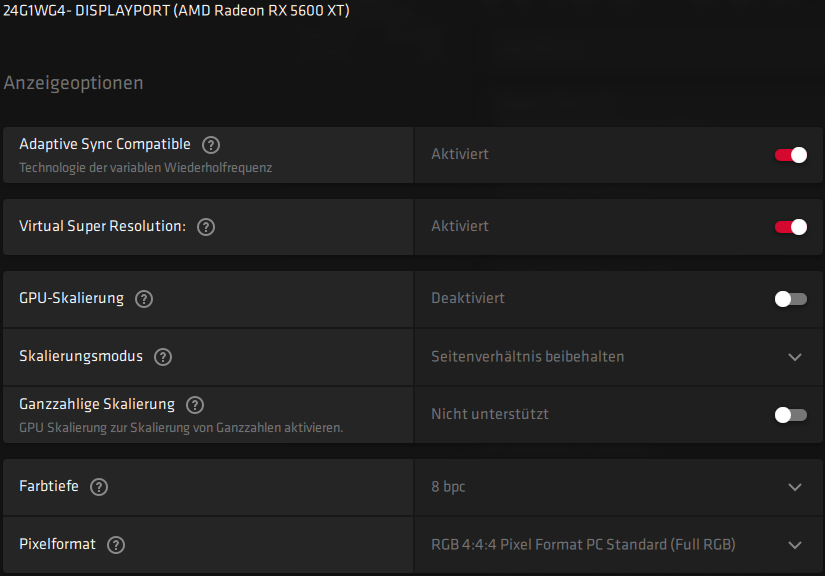
Task: Select the 24G1WG4 DisplayPort display title
Action: [177, 10]
